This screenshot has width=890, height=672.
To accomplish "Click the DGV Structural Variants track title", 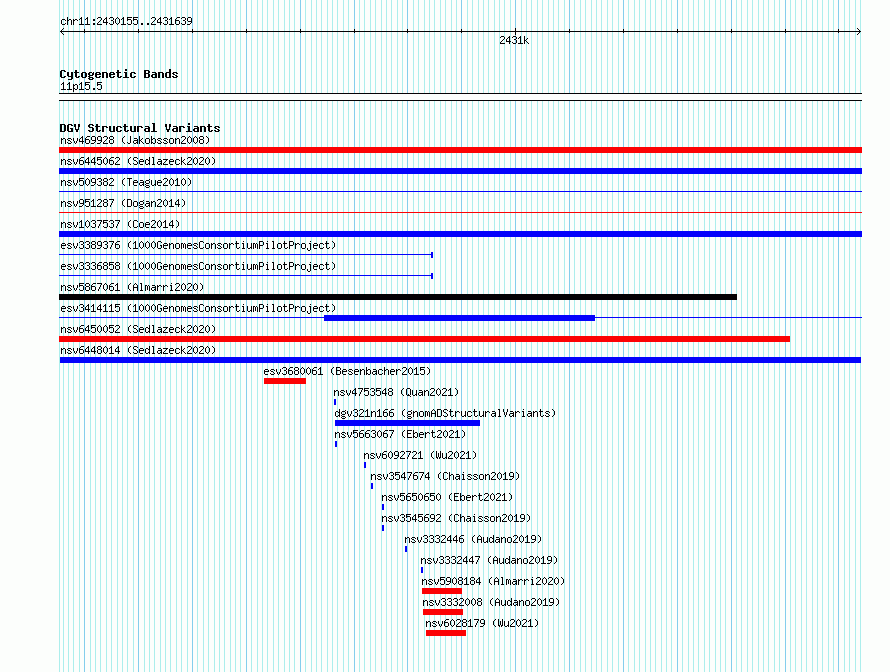I will tap(140, 128).
